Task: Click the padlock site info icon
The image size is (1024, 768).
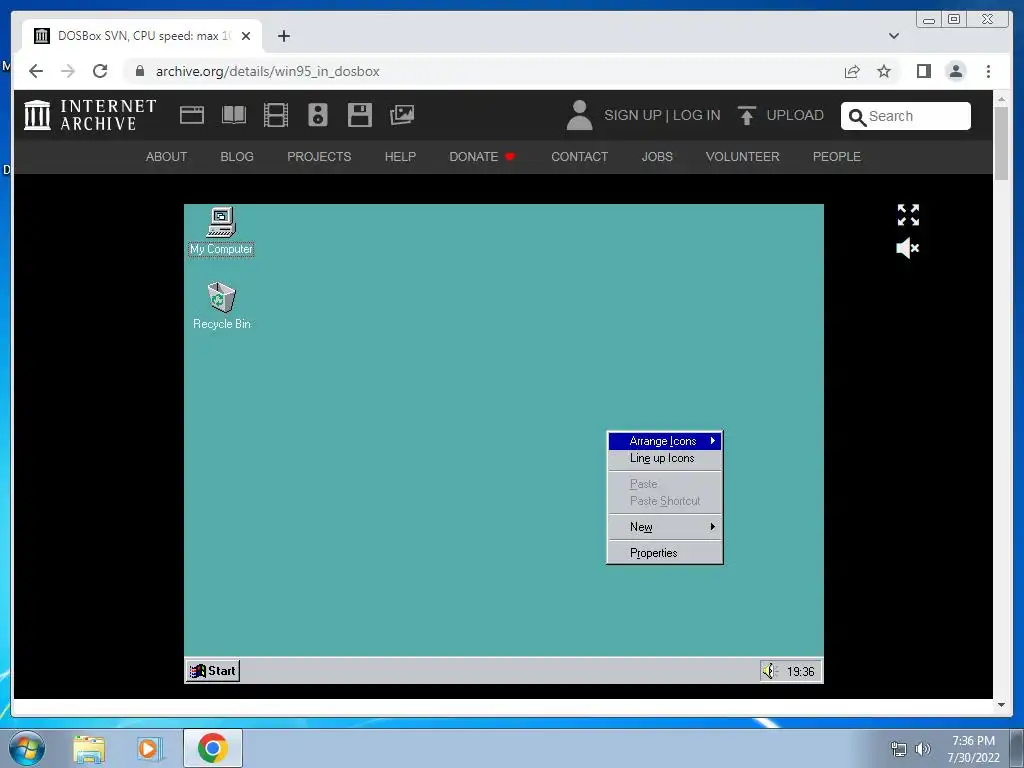Action: [140, 71]
